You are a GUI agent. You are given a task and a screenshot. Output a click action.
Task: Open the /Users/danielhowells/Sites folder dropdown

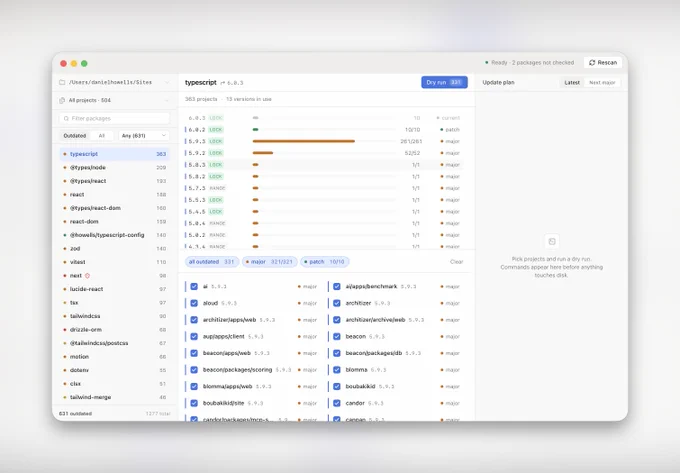tap(114, 82)
